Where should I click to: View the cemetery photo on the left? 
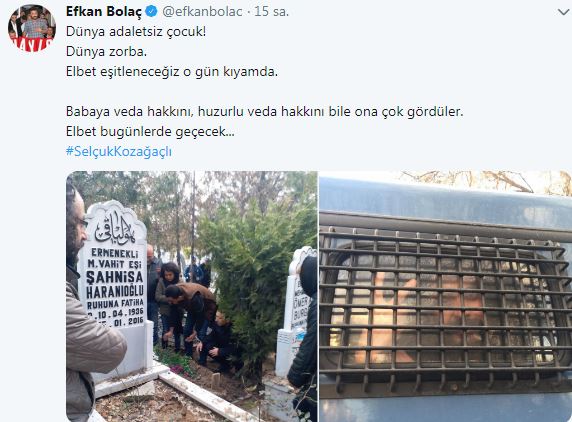192,296
